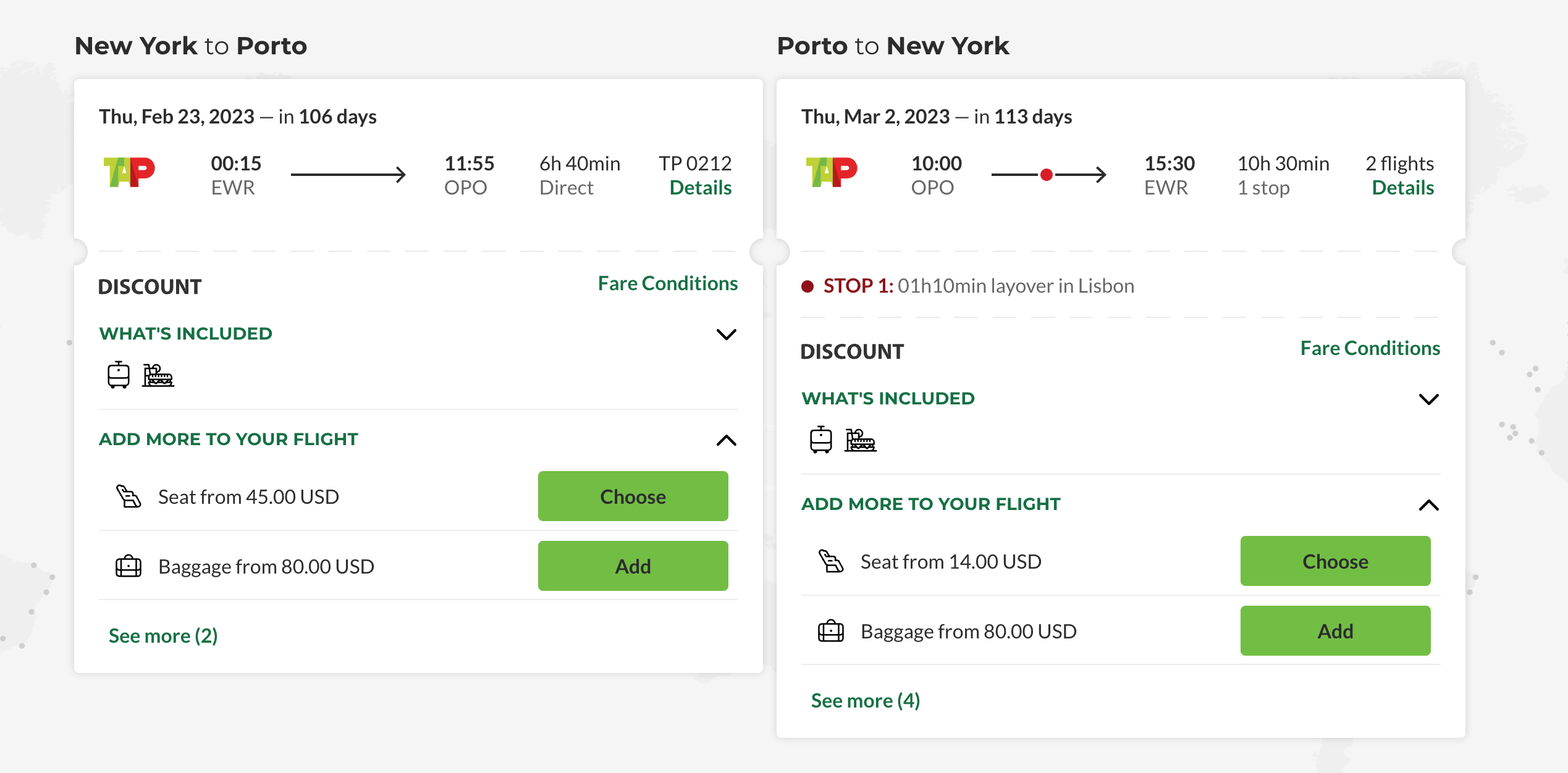
Task: Choose a seat from 45.00 USD
Action: (x=633, y=496)
